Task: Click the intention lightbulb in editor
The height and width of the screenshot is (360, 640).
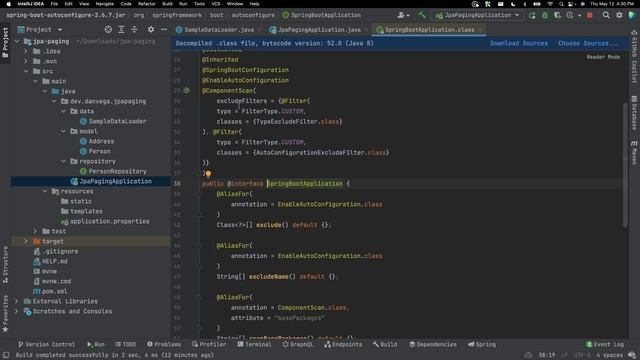Action: 208,173
